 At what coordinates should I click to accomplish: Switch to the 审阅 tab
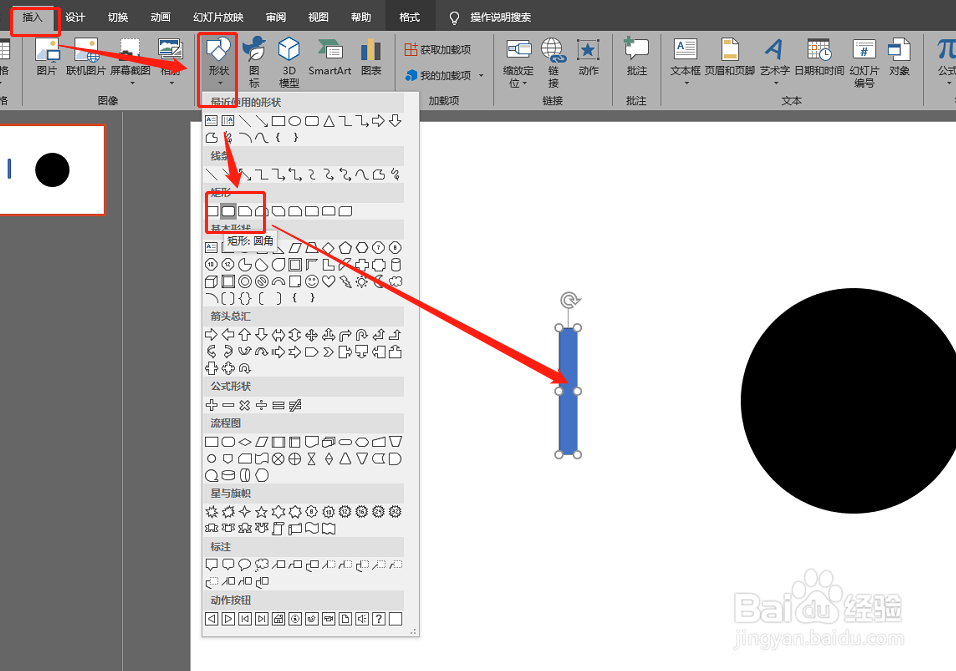click(276, 17)
